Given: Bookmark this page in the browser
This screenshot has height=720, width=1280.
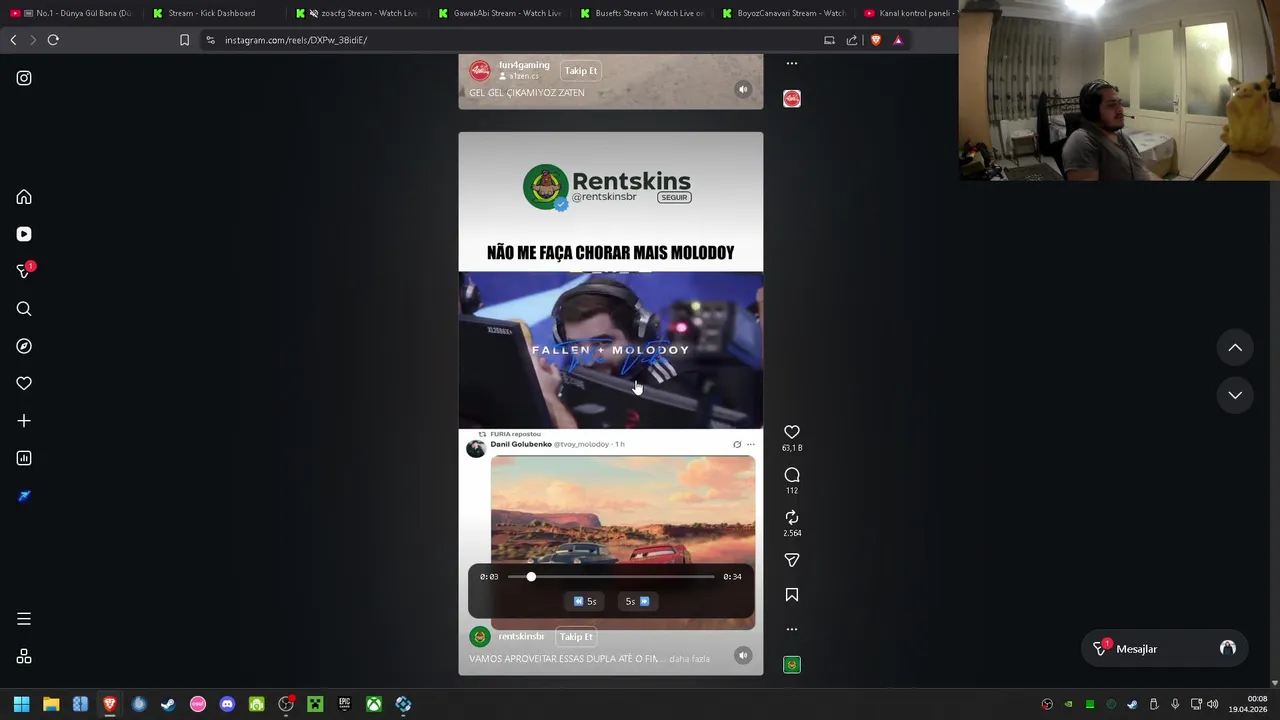Looking at the screenshot, I should [184, 40].
